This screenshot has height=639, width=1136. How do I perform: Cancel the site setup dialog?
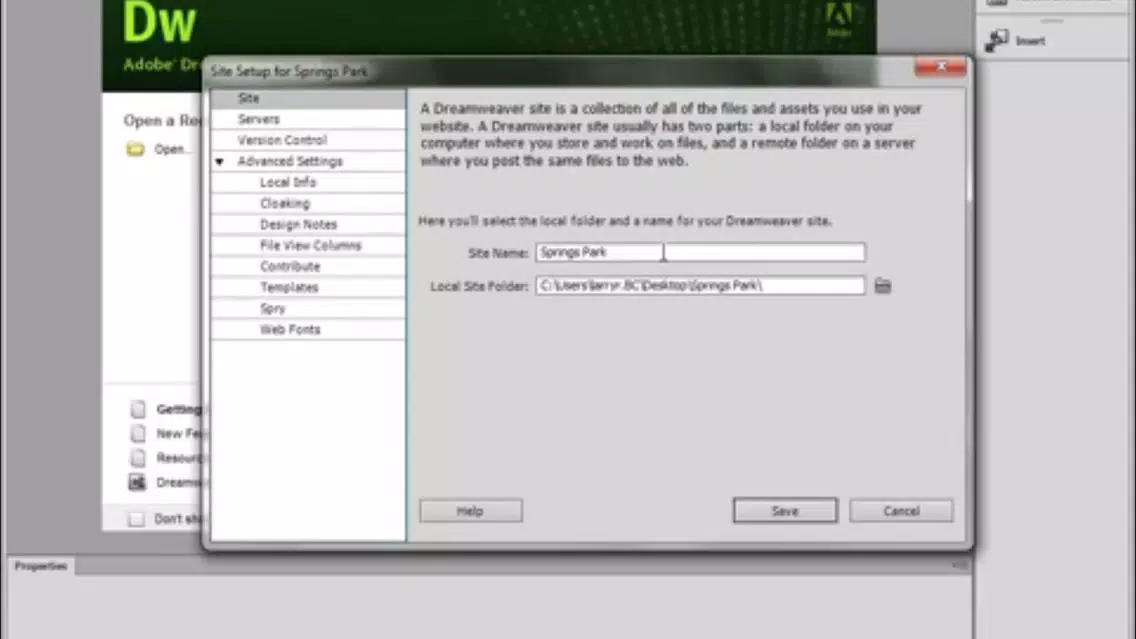pyautogui.click(x=901, y=511)
